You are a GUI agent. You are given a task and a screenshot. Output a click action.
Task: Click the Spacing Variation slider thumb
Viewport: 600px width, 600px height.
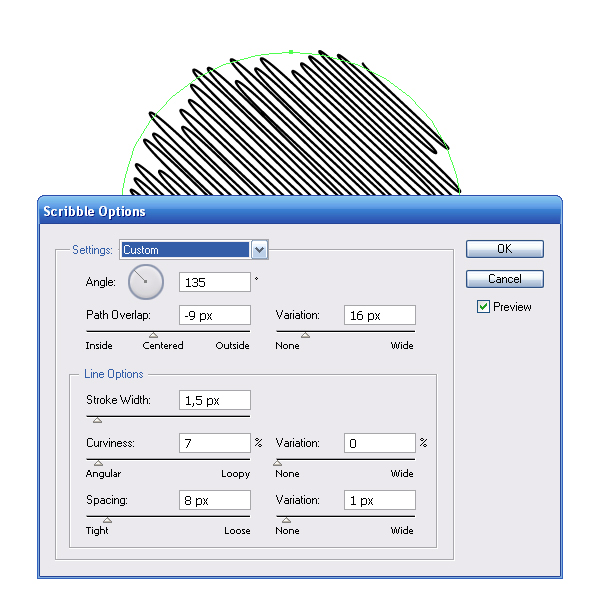tap(286, 520)
